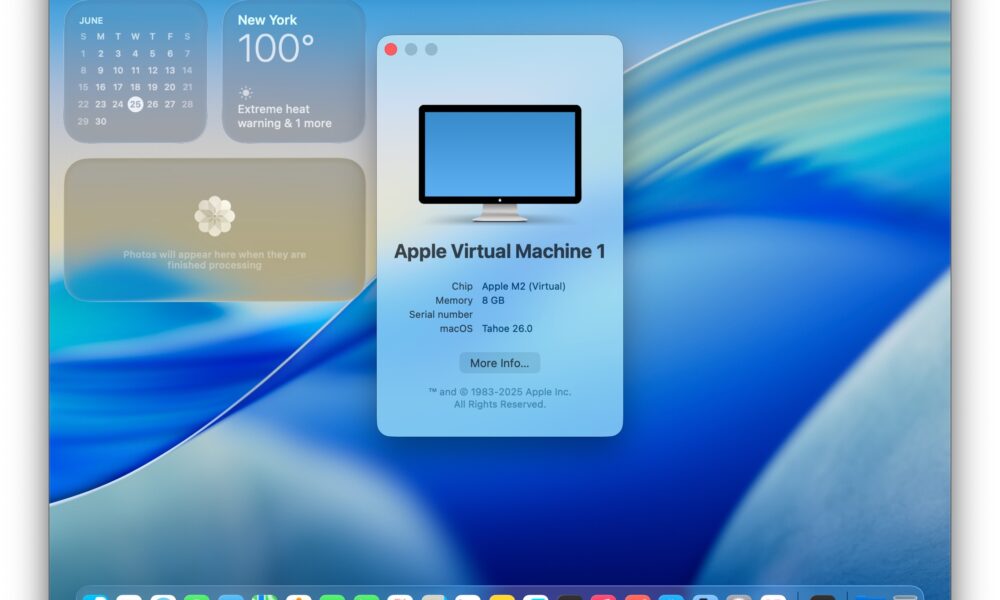
Task: Click the New York city name in Weather
Action: coord(267,20)
